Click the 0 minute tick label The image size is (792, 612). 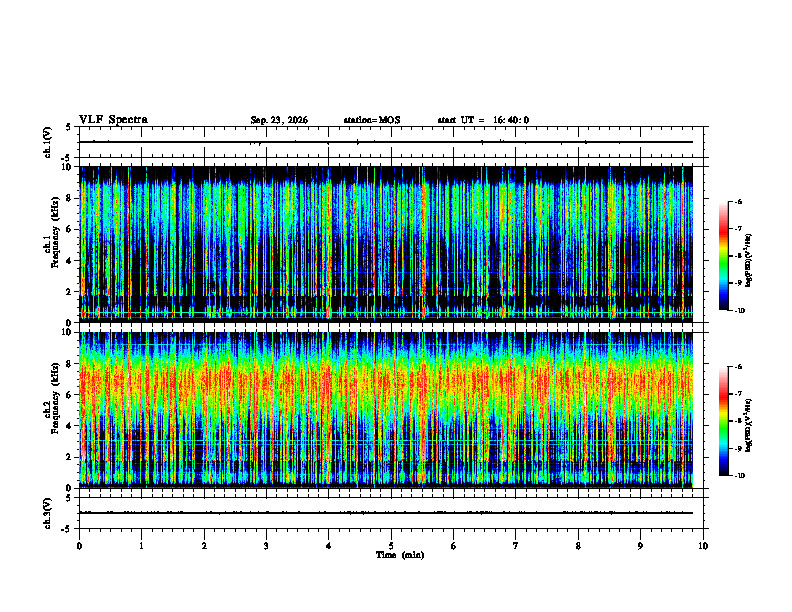pos(79,546)
